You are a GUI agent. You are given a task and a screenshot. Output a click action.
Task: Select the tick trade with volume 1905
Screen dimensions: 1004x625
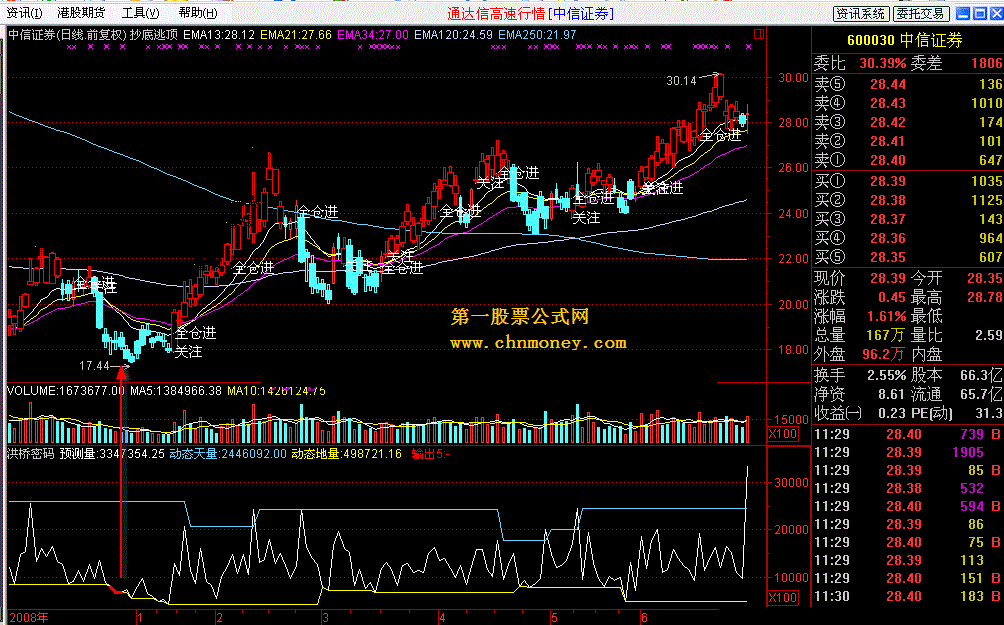pos(907,452)
